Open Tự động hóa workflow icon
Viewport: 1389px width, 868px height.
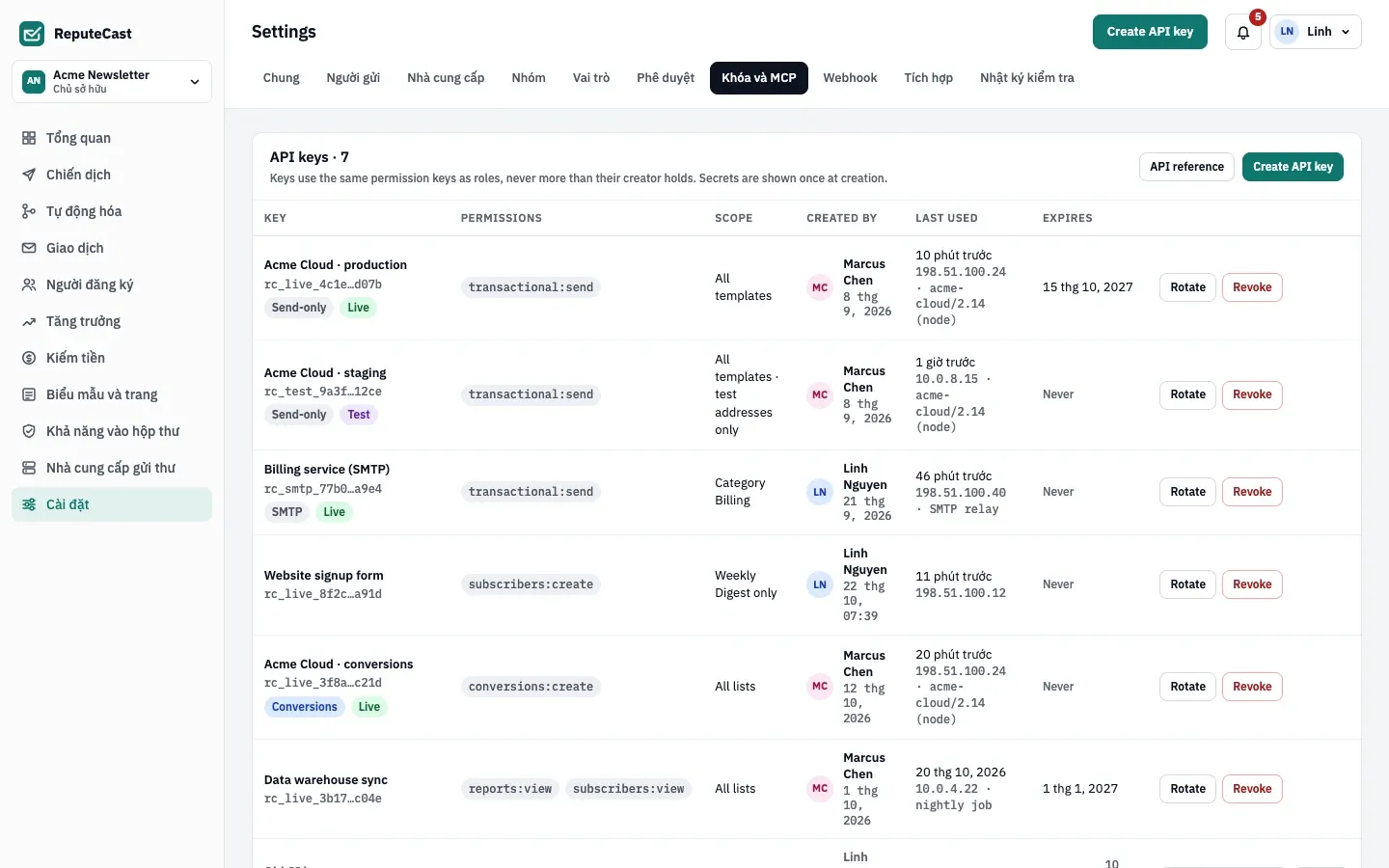pos(29,211)
